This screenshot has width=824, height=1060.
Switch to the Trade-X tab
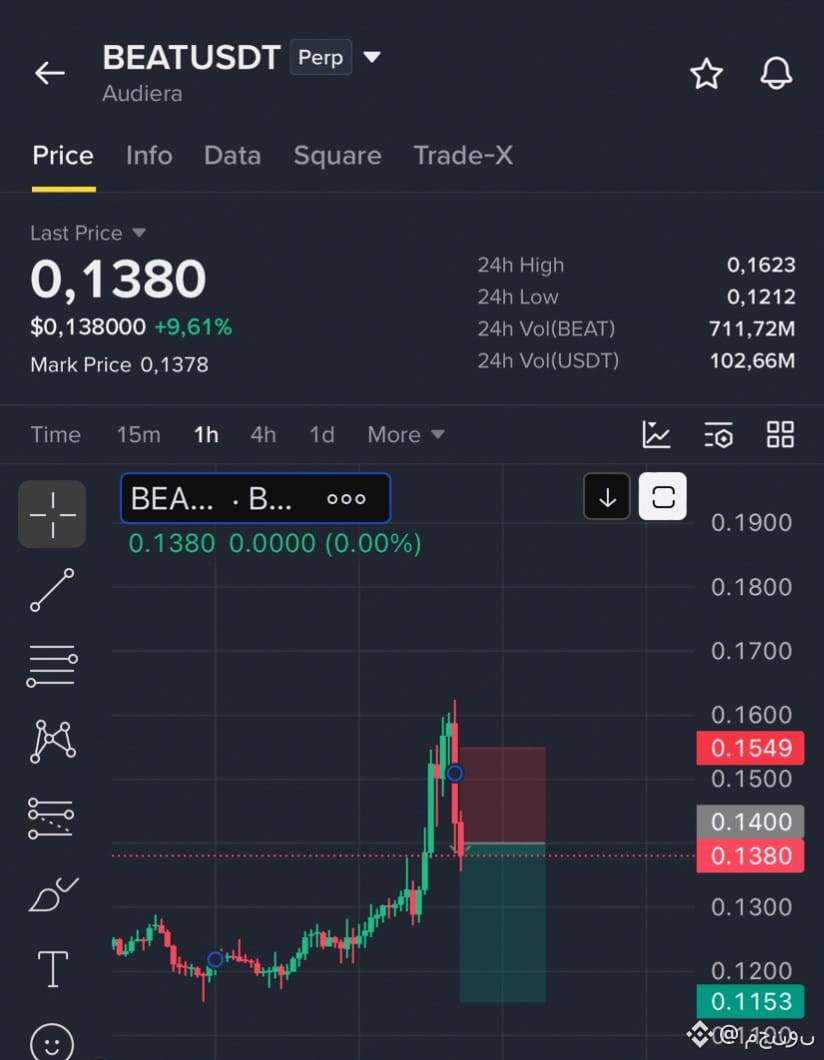point(463,155)
